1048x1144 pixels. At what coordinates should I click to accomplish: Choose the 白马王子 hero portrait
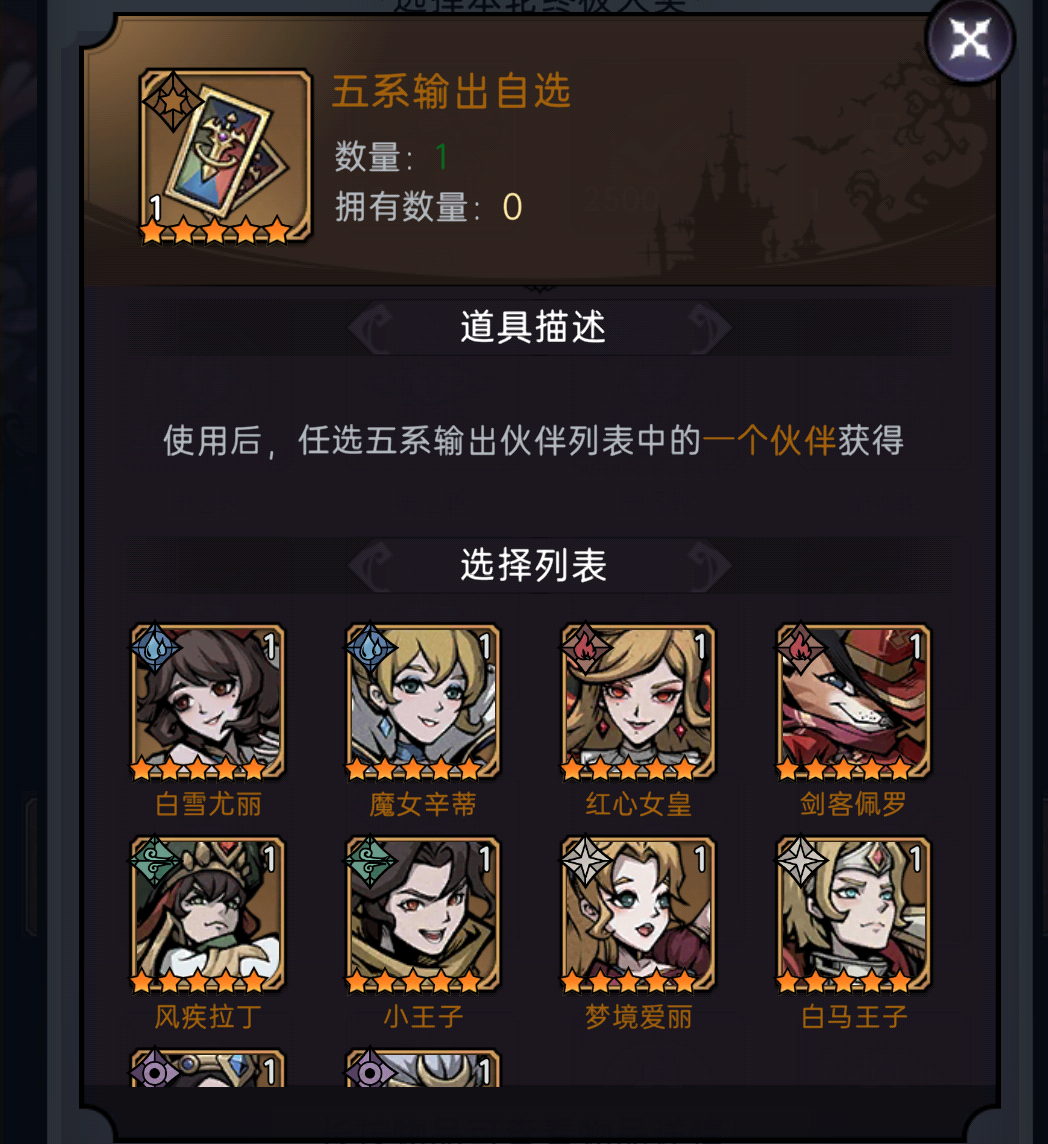(853, 915)
